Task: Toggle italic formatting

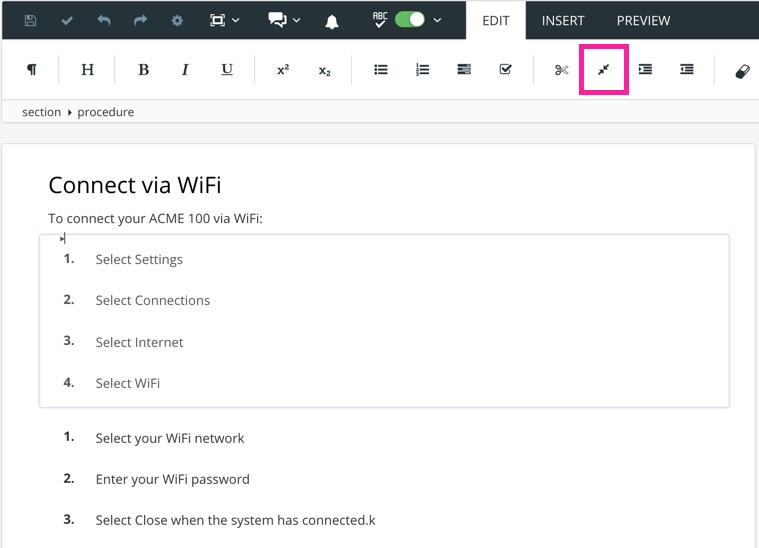Action: coord(185,70)
